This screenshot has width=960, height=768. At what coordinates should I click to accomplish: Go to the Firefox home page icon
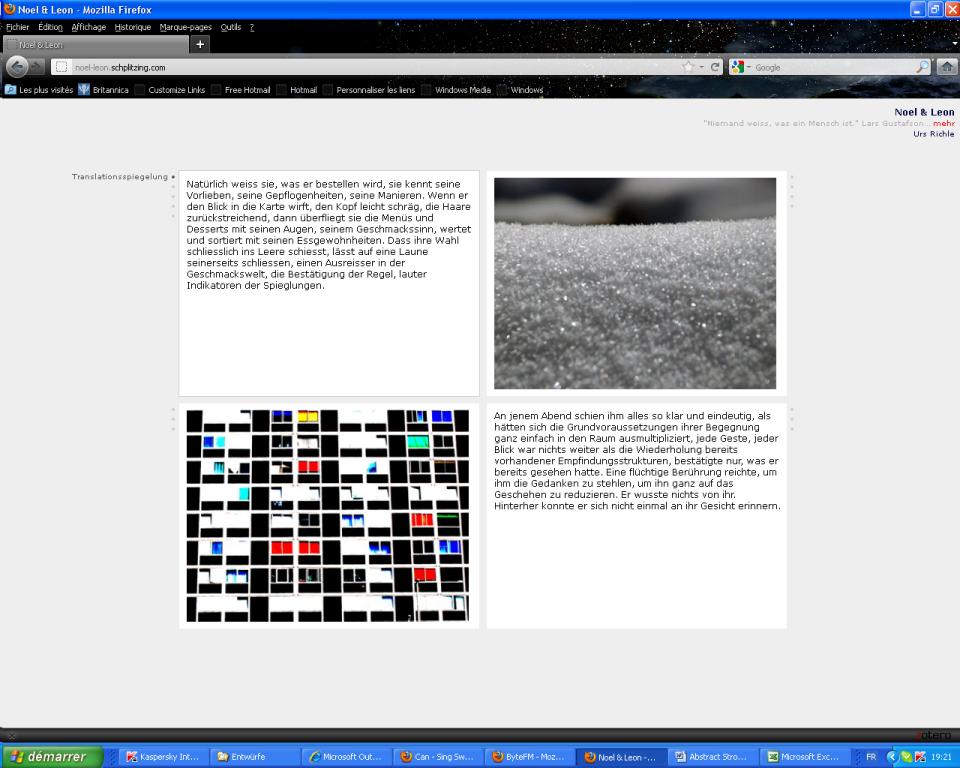coord(946,67)
